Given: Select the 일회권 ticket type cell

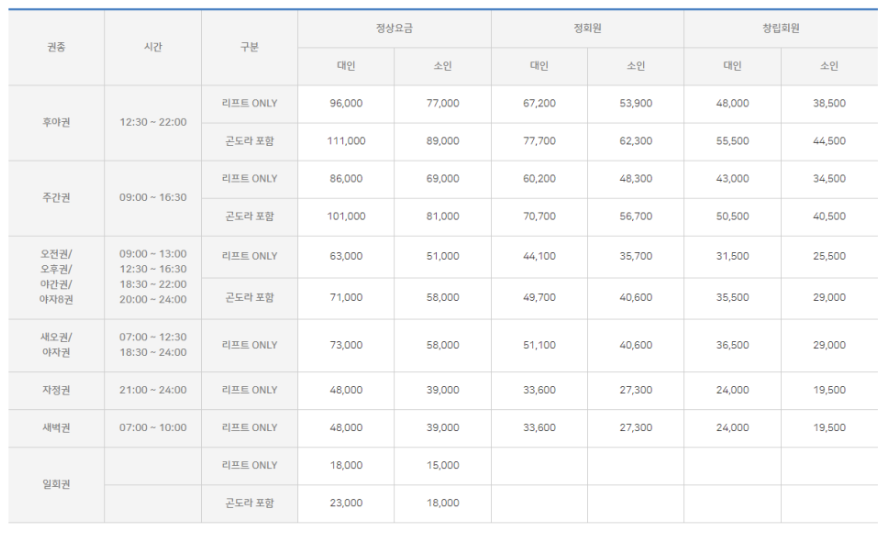Looking at the screenshot, I should (56, 485).
